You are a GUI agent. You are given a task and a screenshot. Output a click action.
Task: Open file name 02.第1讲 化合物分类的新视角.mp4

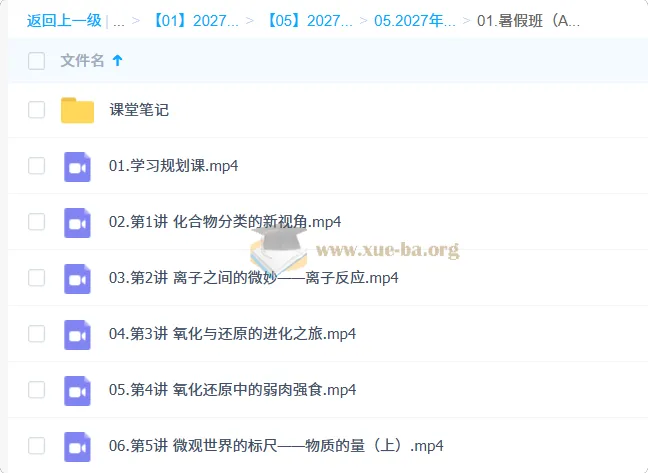[225, 222]
